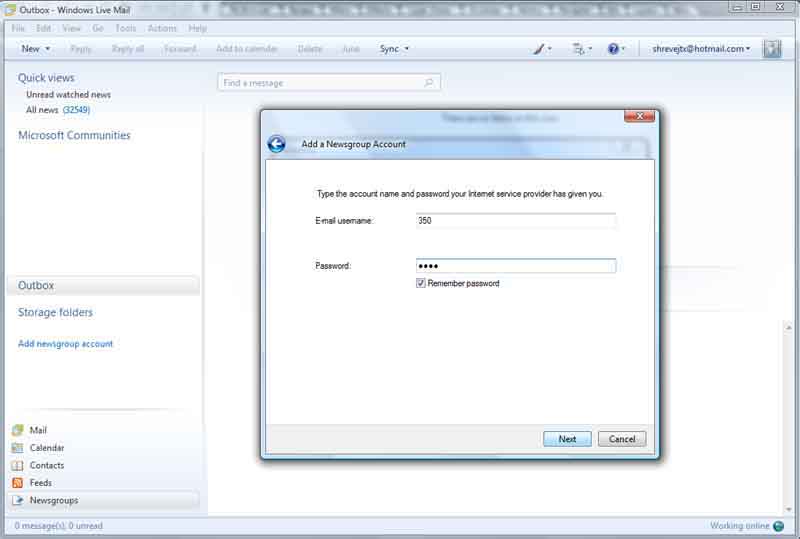
Task: Select All news (32549) quick view
Action: point(58,110)
